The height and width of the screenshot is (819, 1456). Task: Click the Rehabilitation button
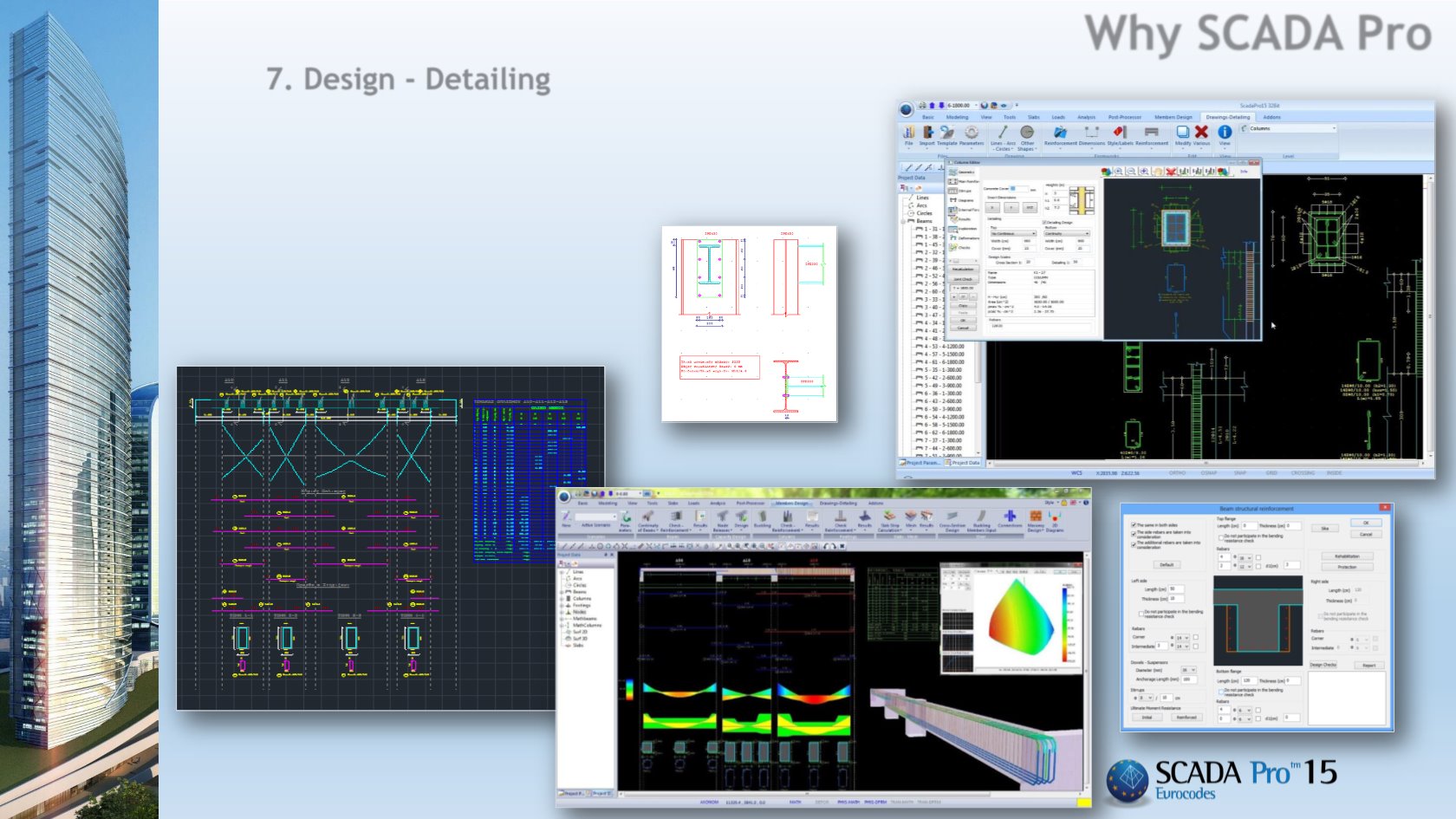tap(1347, 556)
